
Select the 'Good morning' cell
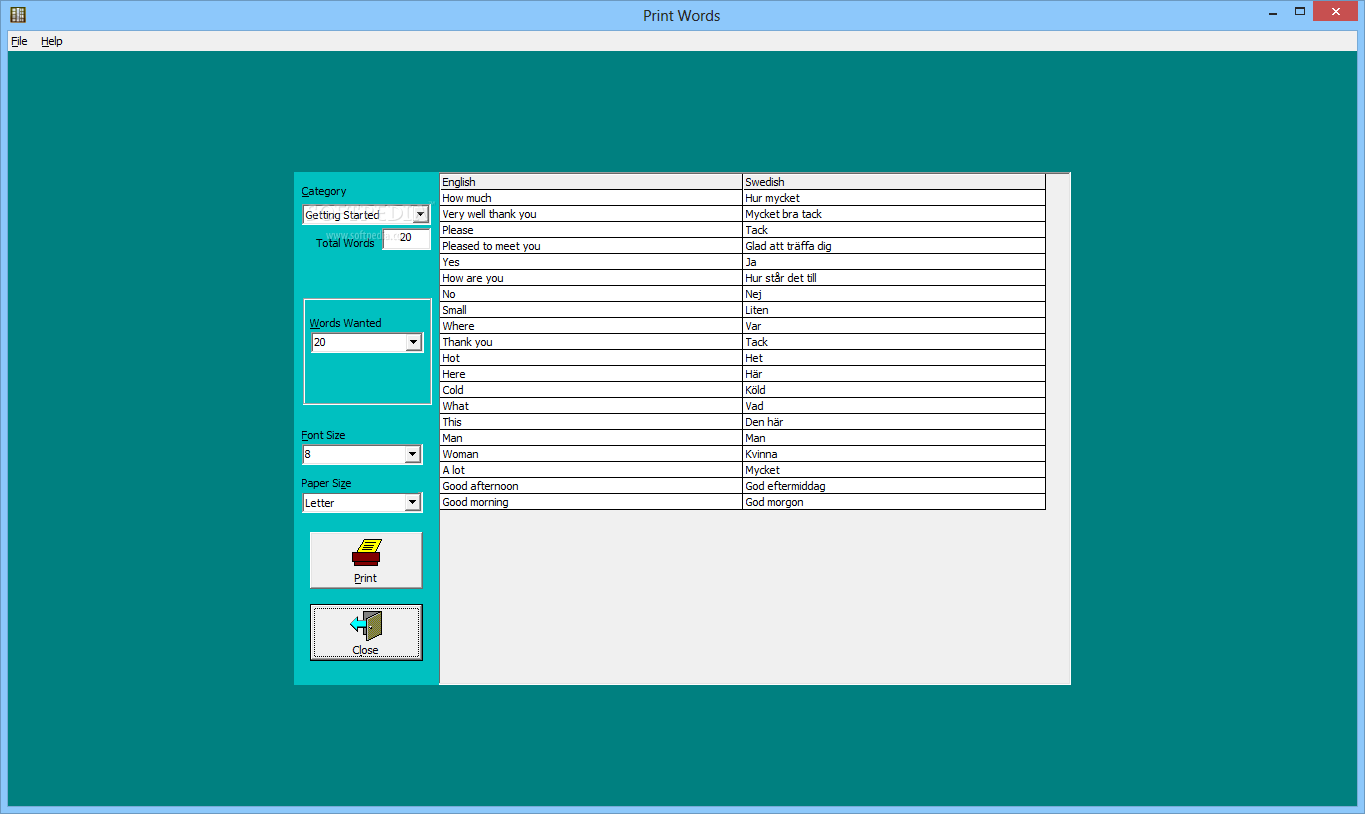(x=591, y=502)
